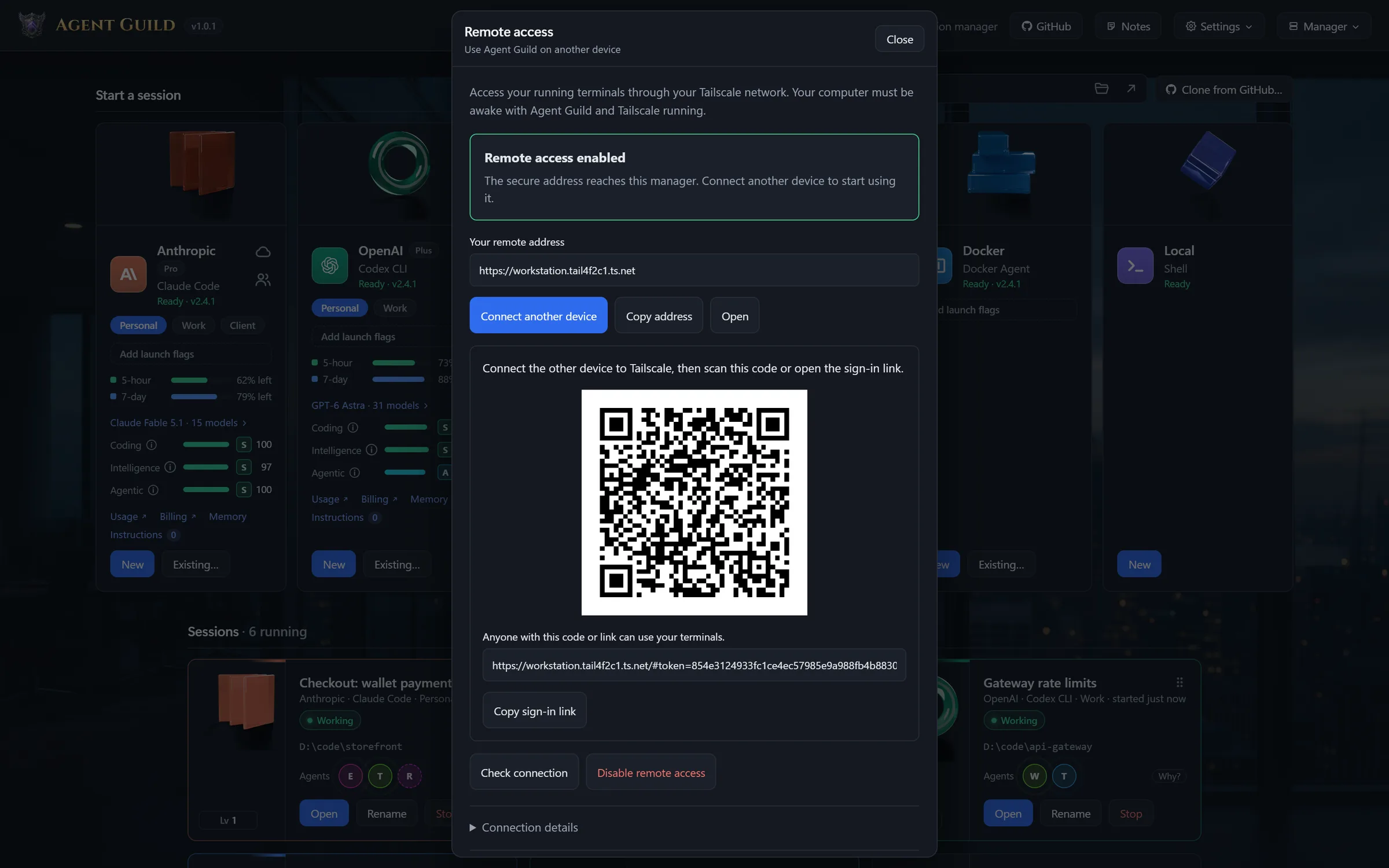Open the folder browse icon near Clone

point(1101,89)
